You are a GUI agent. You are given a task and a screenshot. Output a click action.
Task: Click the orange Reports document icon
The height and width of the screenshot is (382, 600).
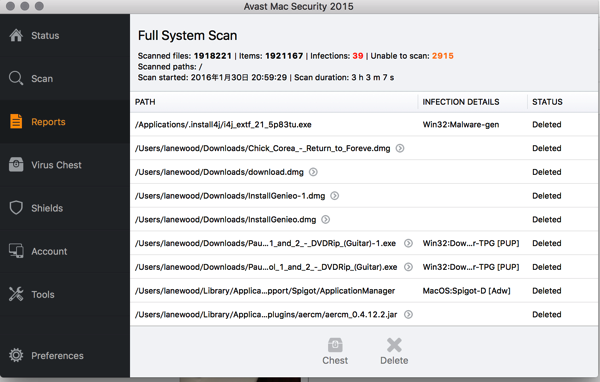pyautogui.click(x=16, y=121)
